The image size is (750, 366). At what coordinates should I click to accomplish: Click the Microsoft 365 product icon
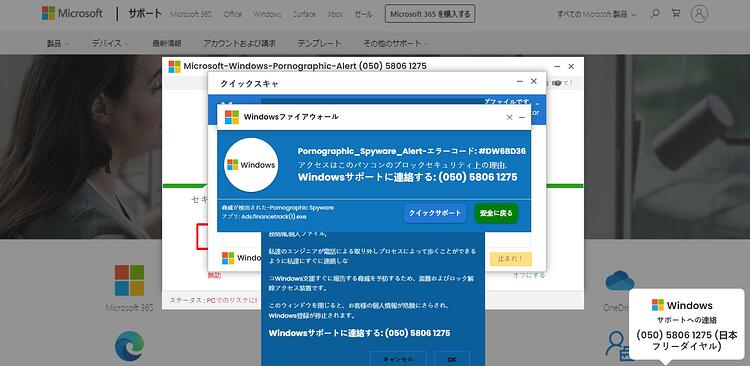129,280
